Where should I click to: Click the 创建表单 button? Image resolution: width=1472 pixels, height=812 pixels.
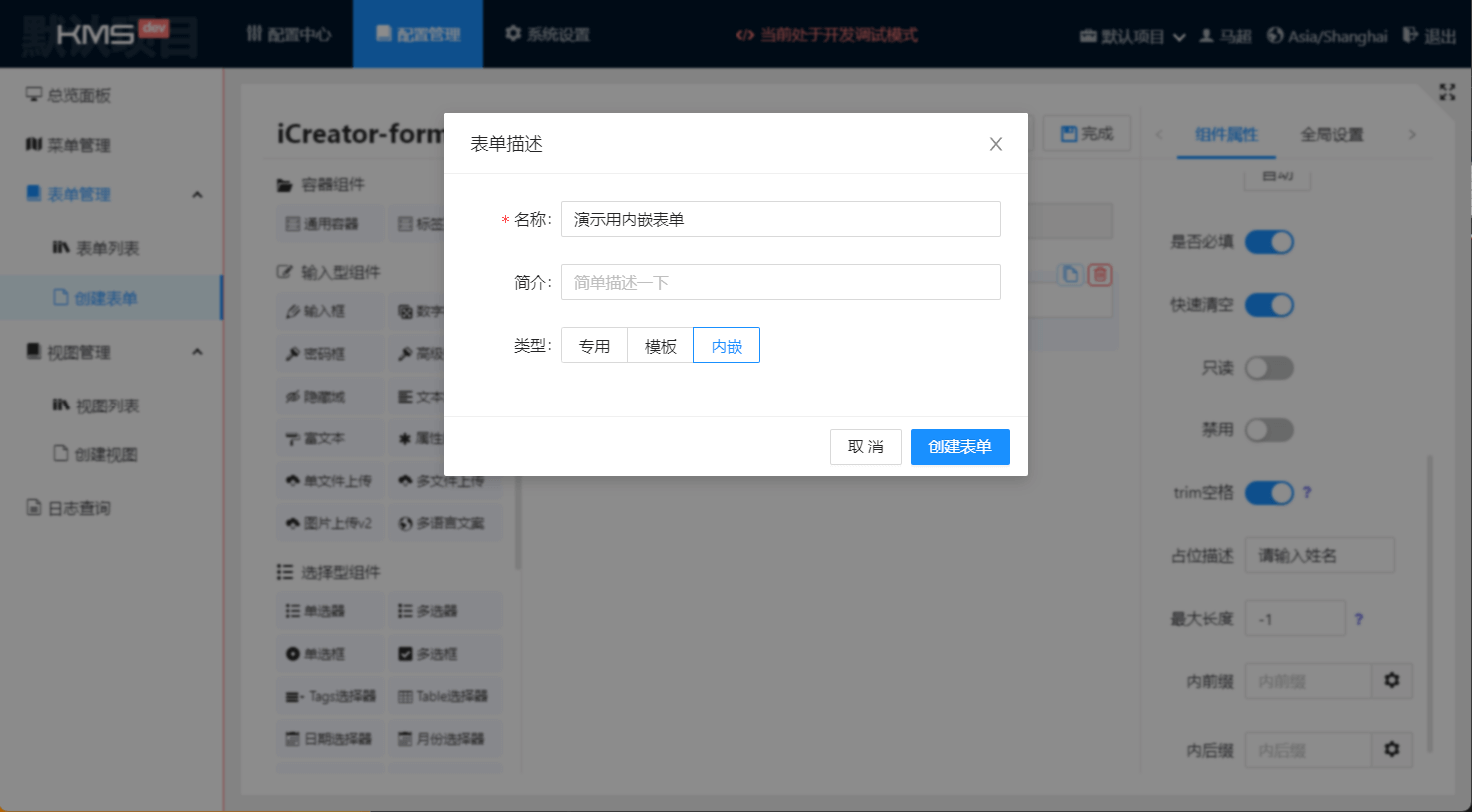(959, 447)
